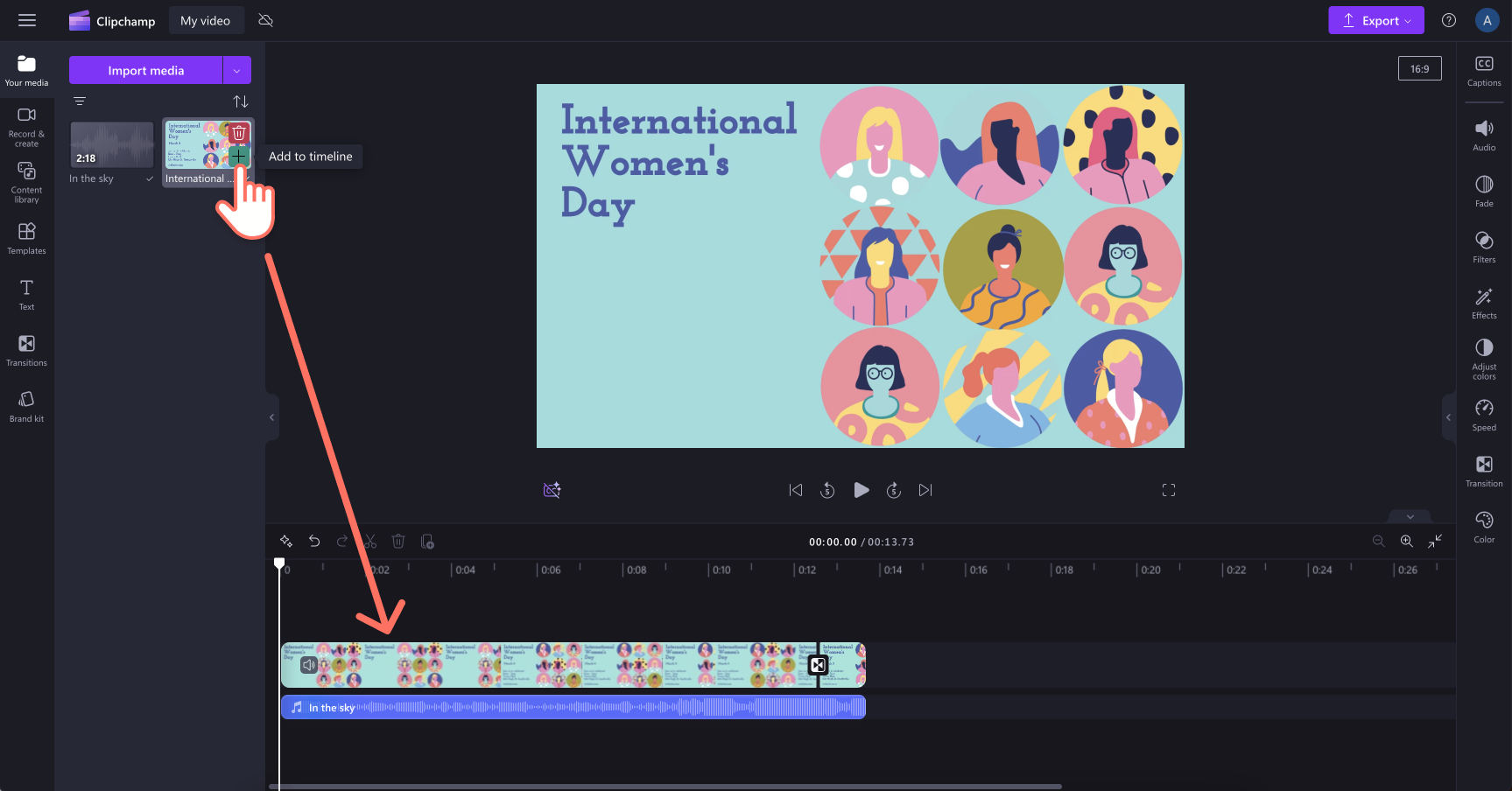Click the 16:9 aspect ratio button
Image resolution: width=1512 pixels, height=791 pixels.
click(1419, 67)
